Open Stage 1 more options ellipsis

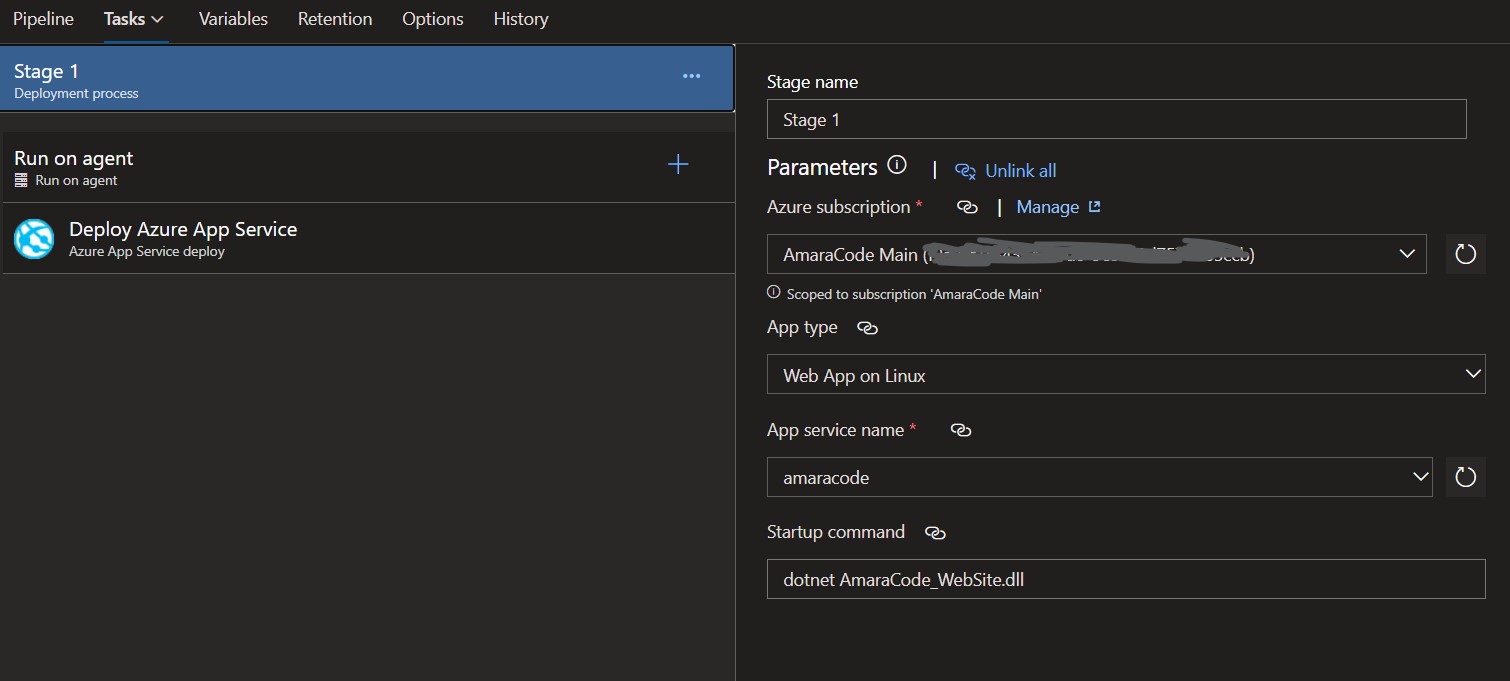point(691,76)
